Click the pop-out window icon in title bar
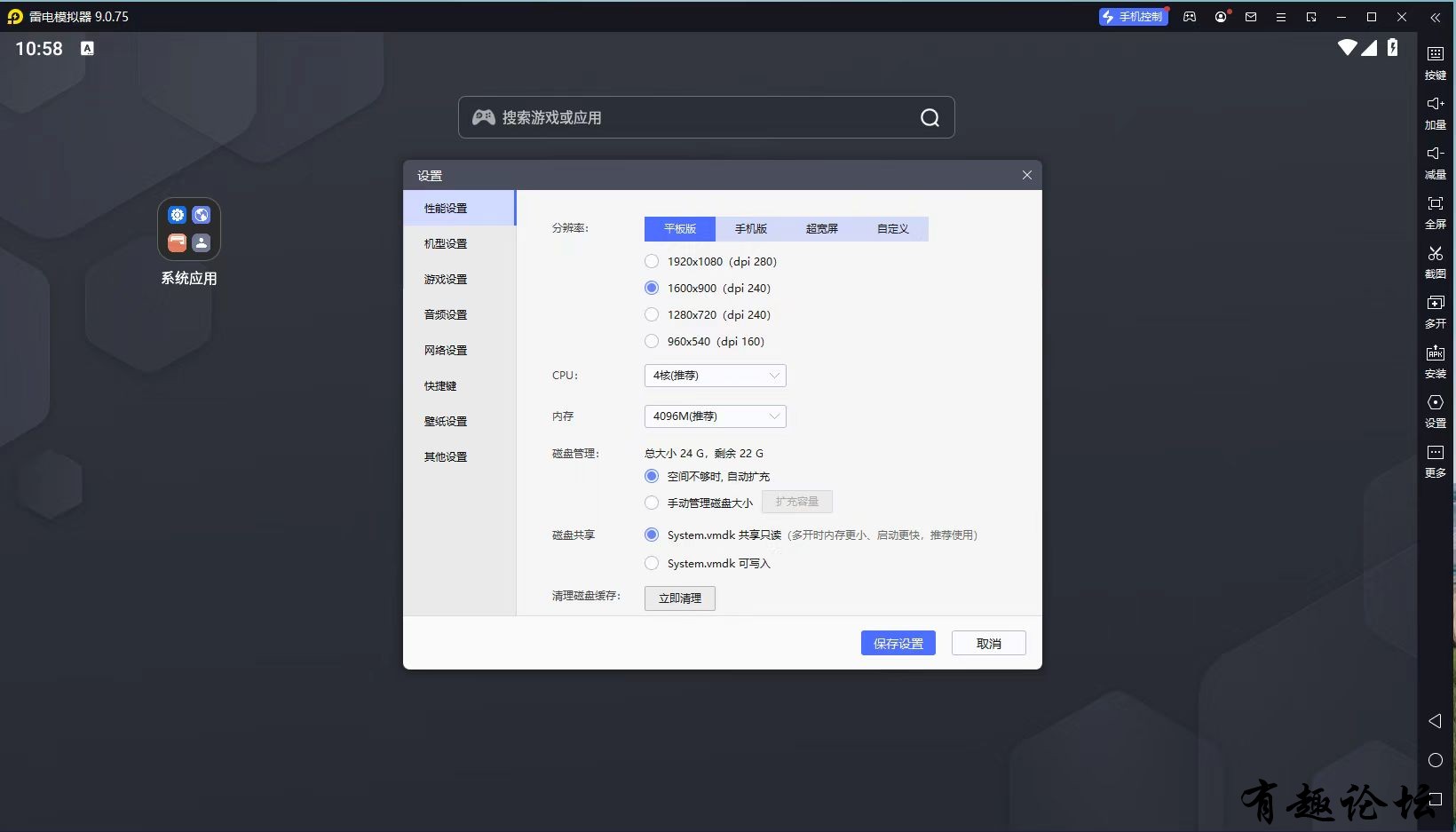Image resolution: width=1456 pixels, height=832 pixels. pos(1311,17)
